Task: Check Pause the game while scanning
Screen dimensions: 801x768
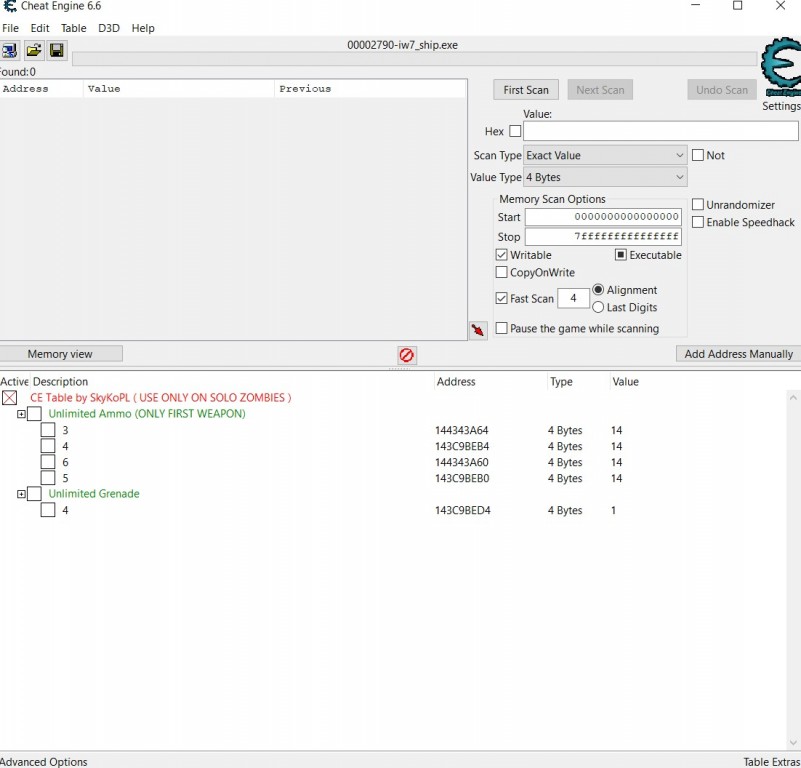Action: tap(502, 328)
